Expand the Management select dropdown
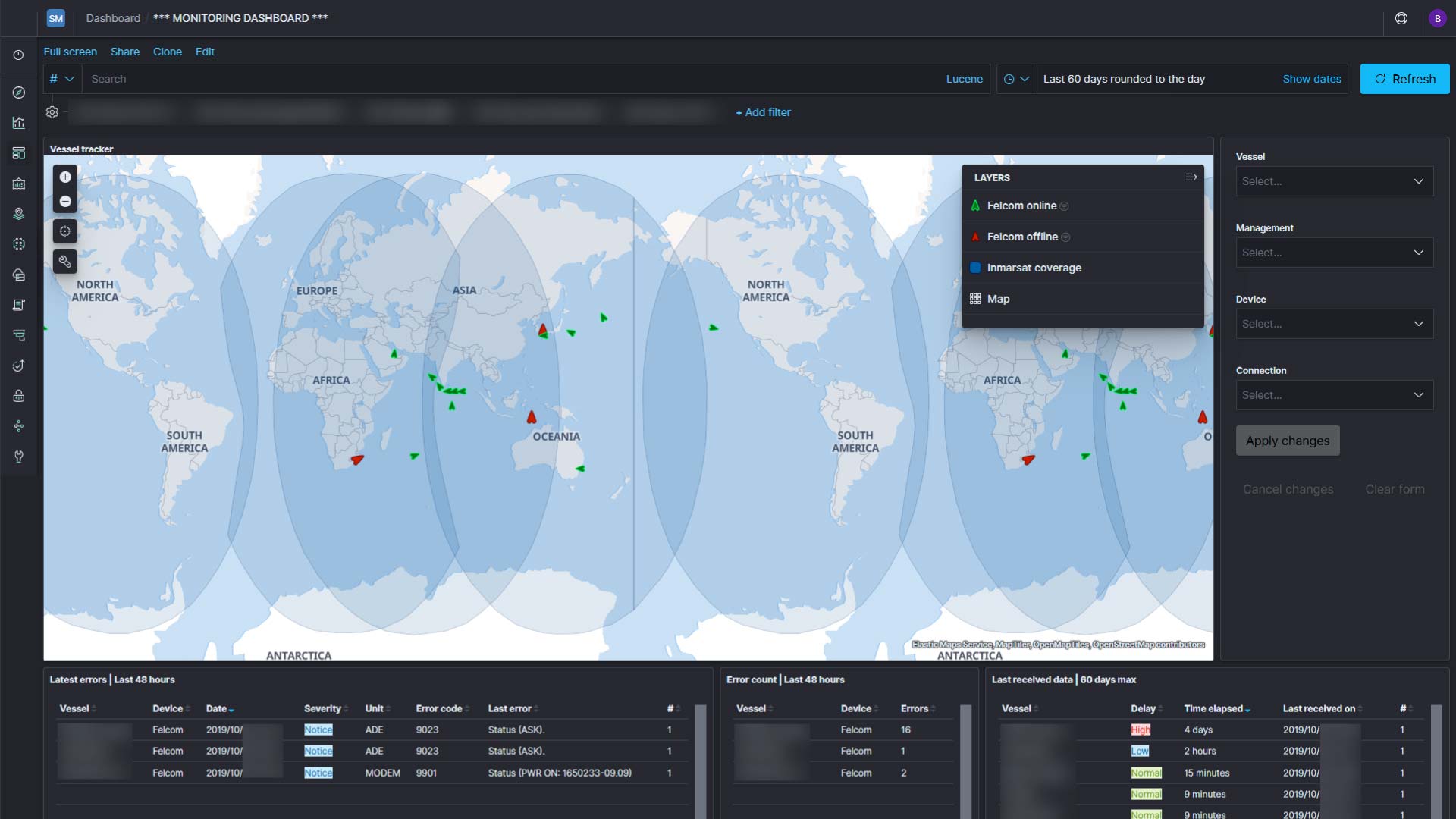The width and height of the screenshot is (1456, 819). (x=1334, y=253)
